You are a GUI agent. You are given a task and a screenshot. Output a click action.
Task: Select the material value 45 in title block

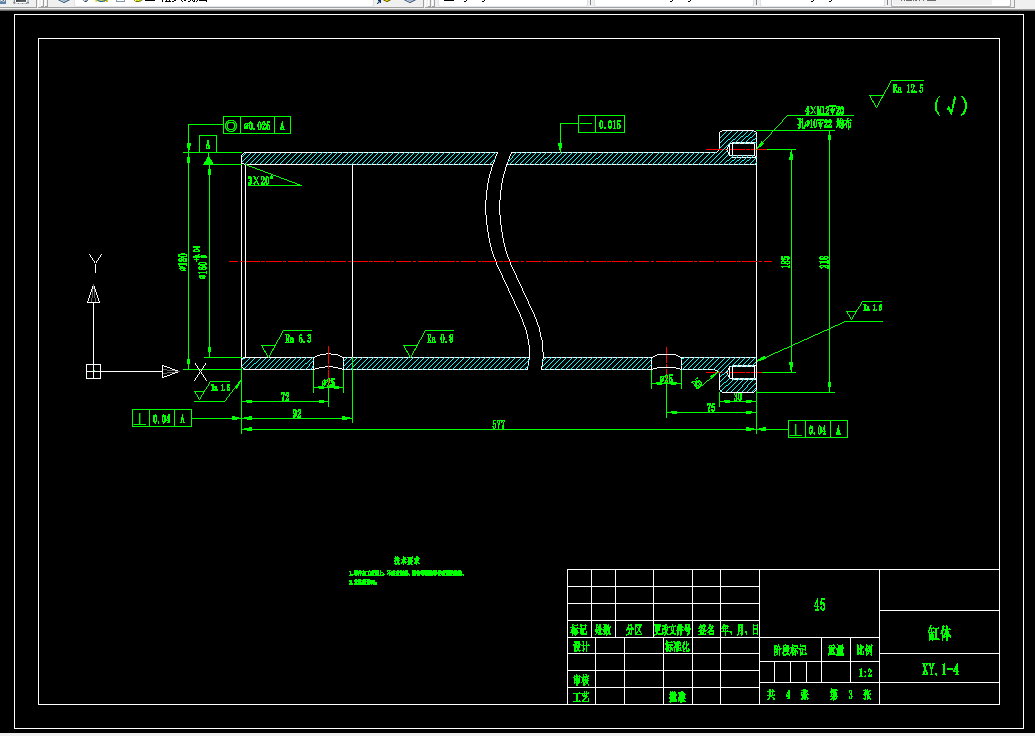(x=819, y=605)
